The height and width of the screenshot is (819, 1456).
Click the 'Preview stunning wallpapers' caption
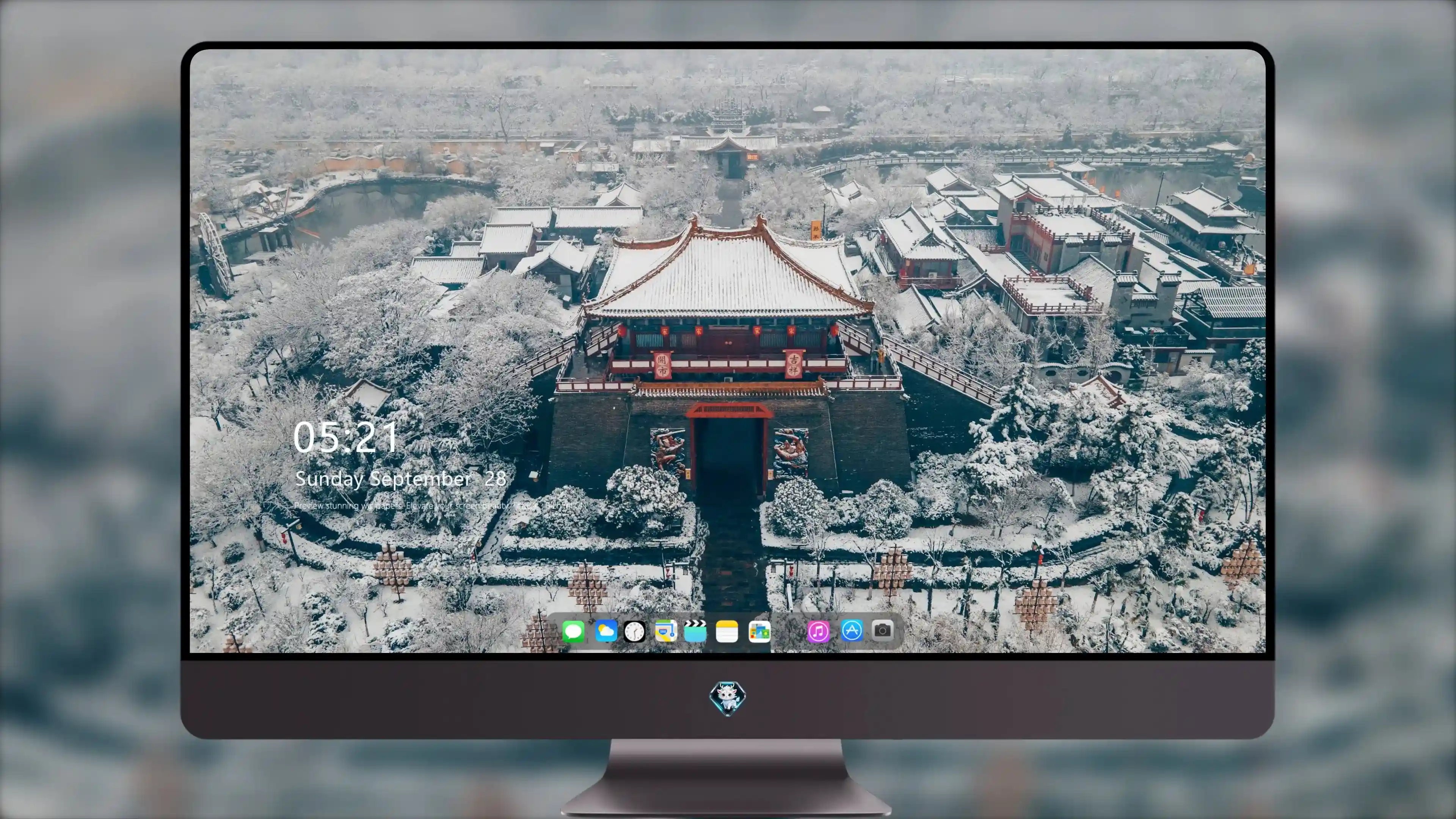pyautogui.click(x=441, y=505)
